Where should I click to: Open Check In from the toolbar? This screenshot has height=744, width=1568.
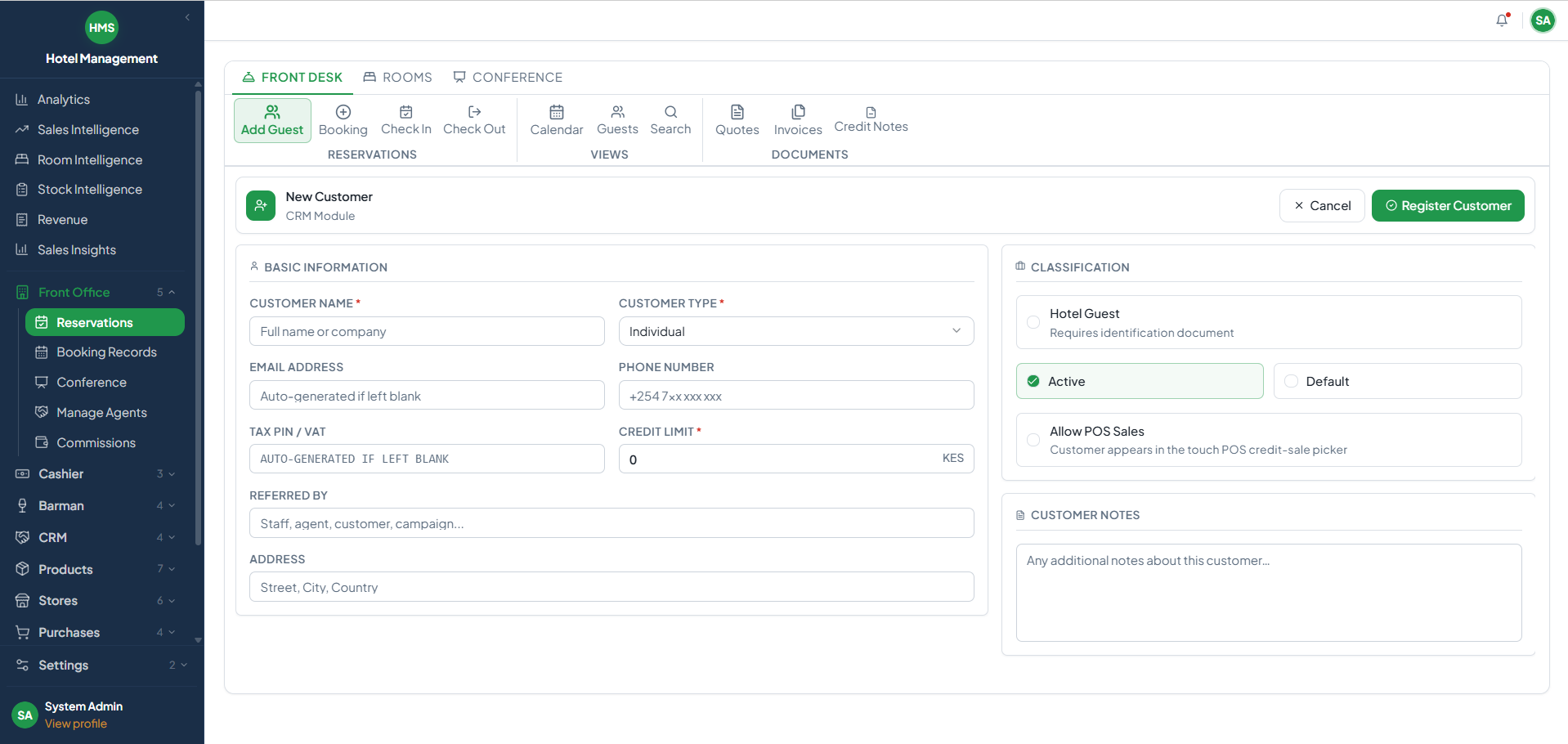click(406, 120)
